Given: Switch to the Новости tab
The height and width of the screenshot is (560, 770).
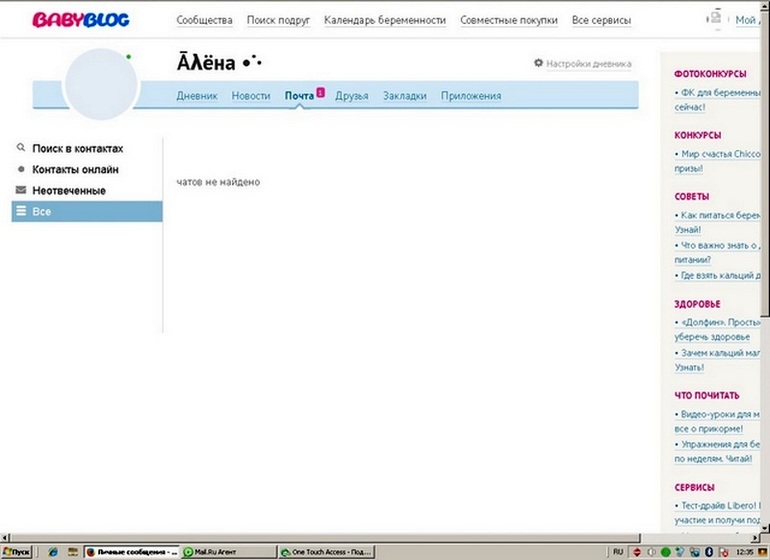Looking at the screenshot, I should [x=251, y=96].
